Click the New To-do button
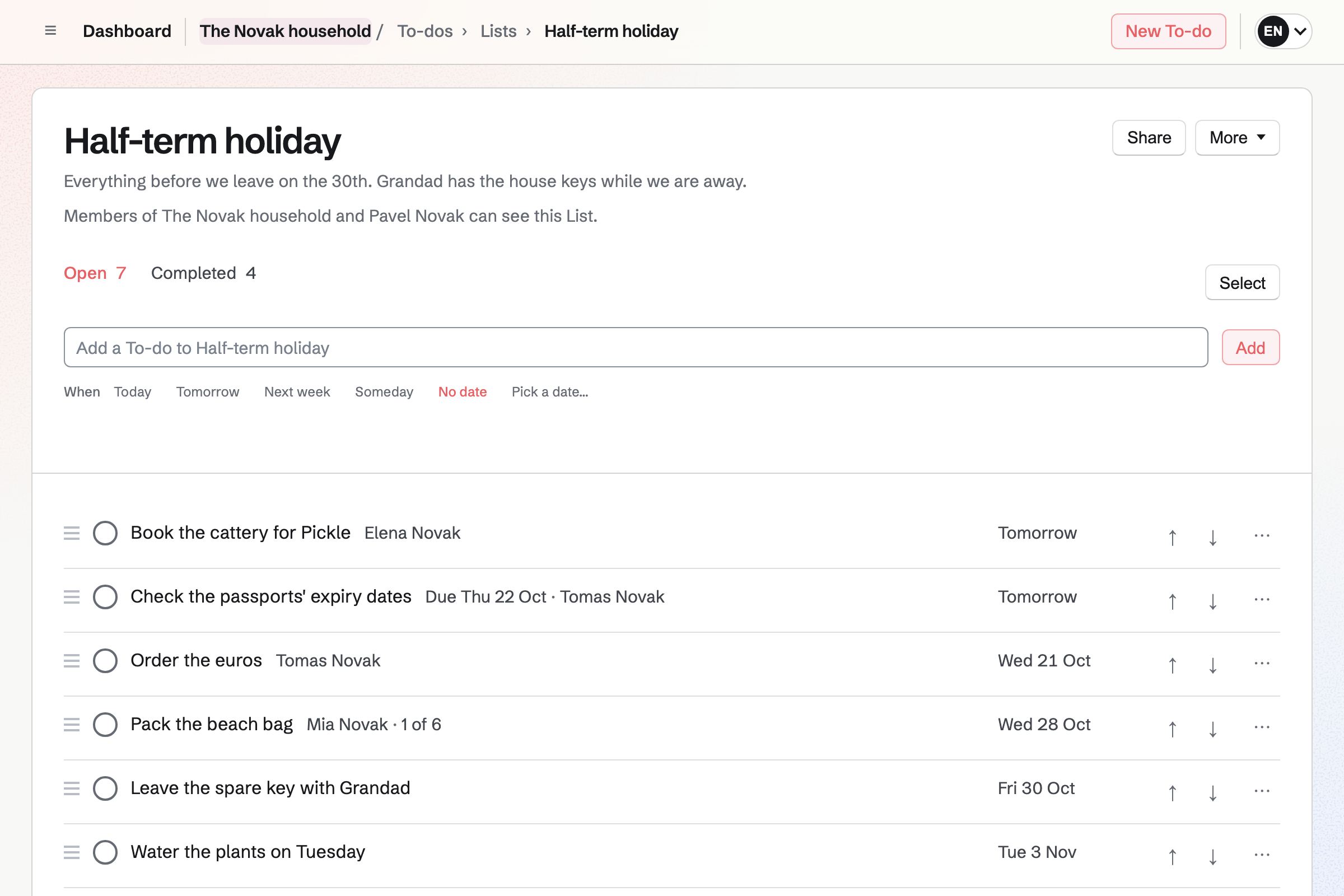1344x896 pixels. (1168, 31)
